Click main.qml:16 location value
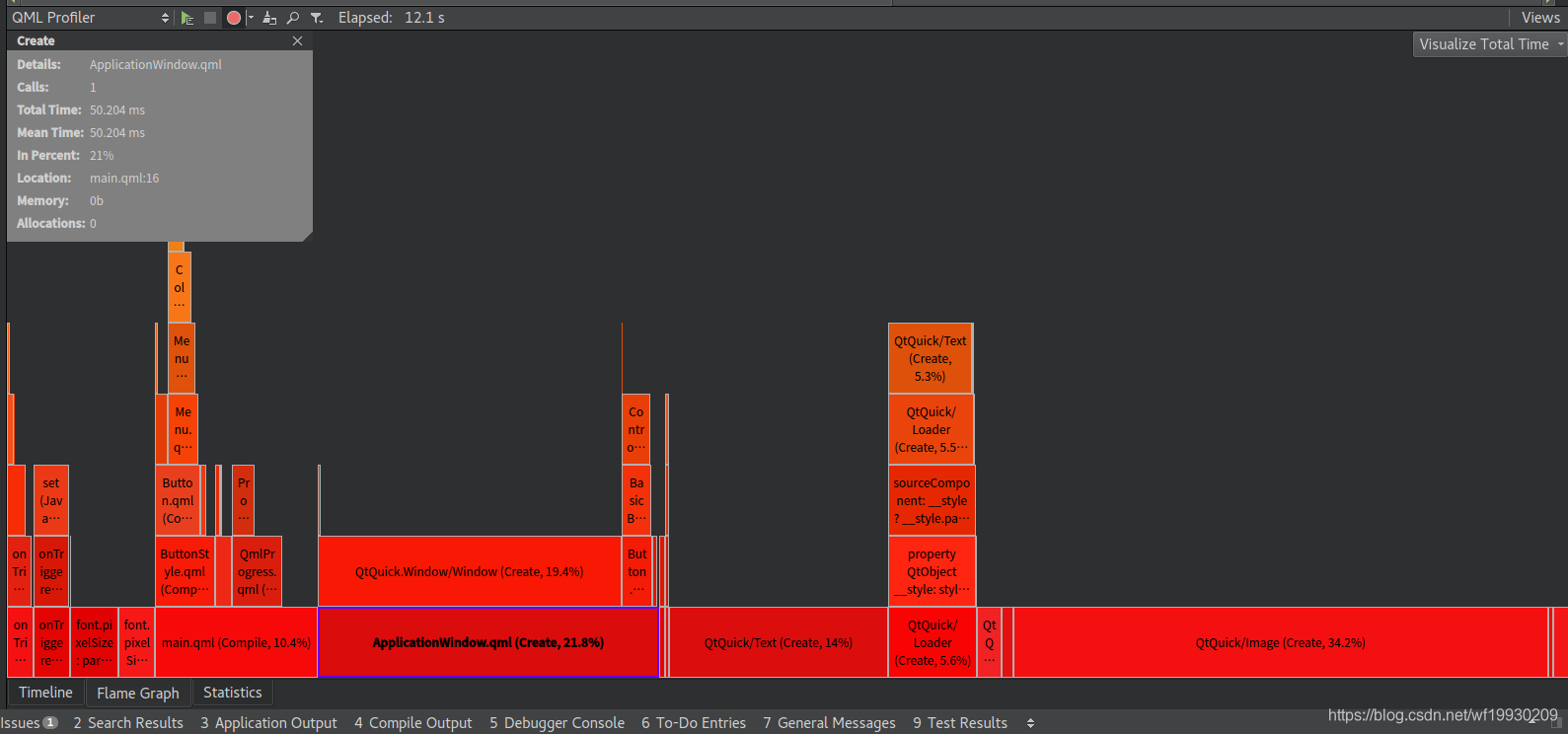 pyautogui.click(x=124, y=179)
